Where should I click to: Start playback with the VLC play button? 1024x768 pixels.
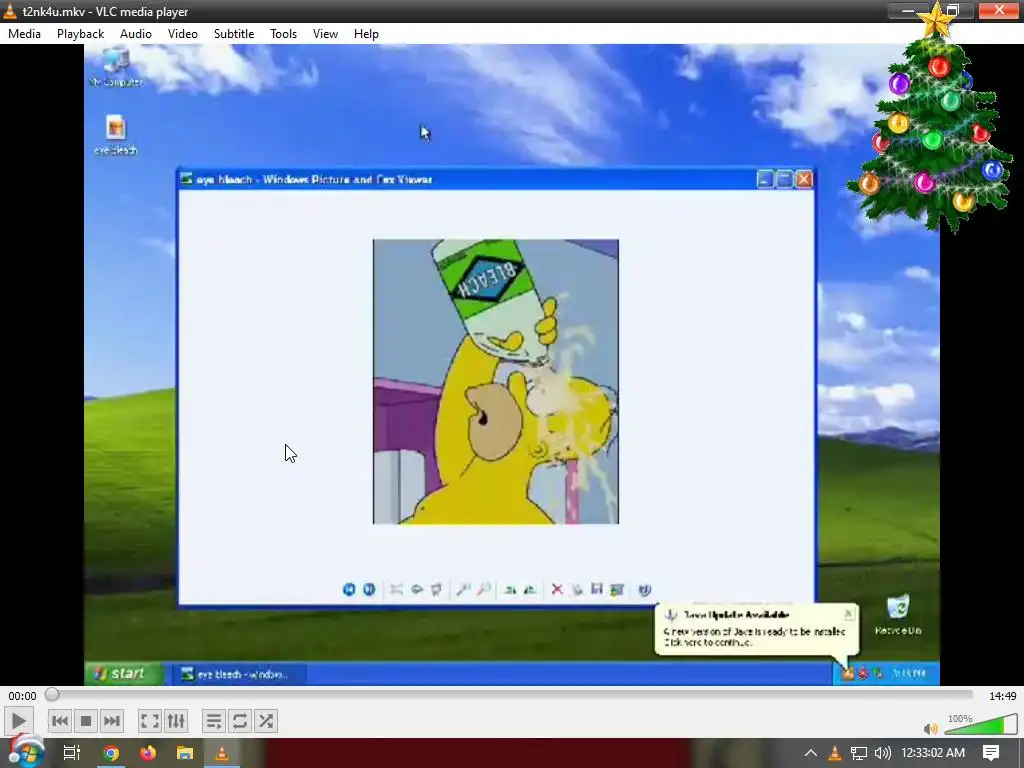point(18,722)
